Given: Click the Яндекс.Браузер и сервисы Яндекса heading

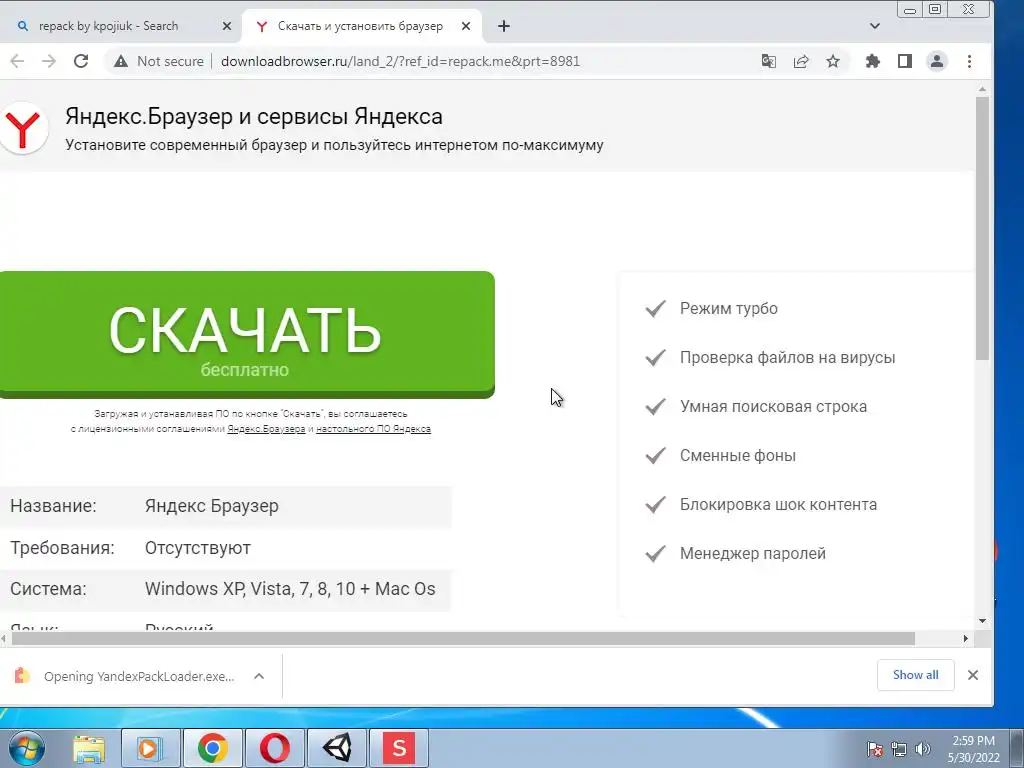Looking at the screenshot, I should click(x=254, y=116).
